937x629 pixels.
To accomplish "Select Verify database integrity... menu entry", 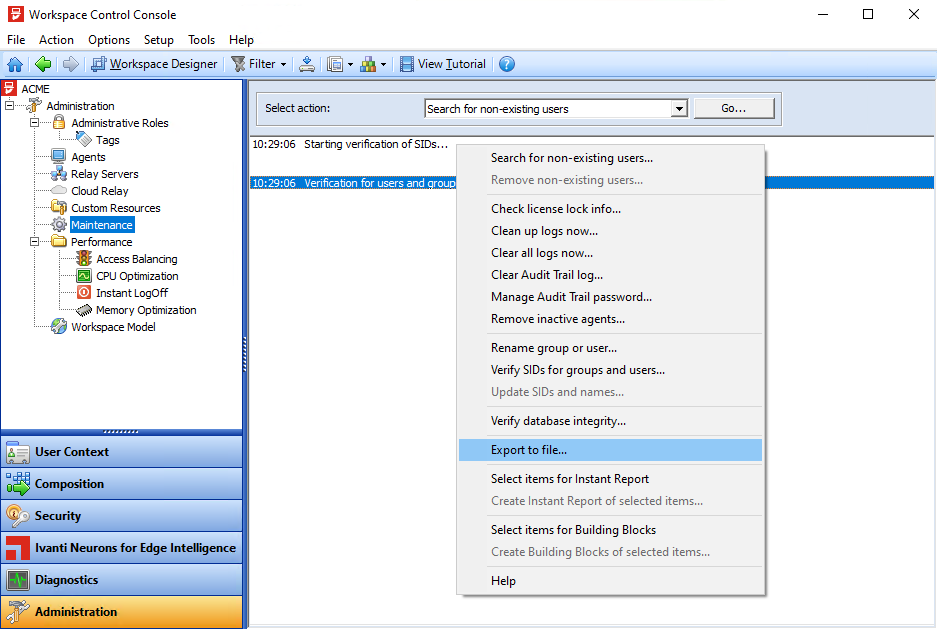I will (x=558, y=421).
